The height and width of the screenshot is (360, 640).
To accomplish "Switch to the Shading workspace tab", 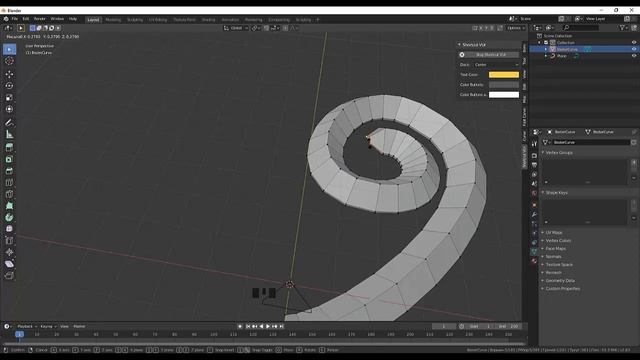I will 208,20.
